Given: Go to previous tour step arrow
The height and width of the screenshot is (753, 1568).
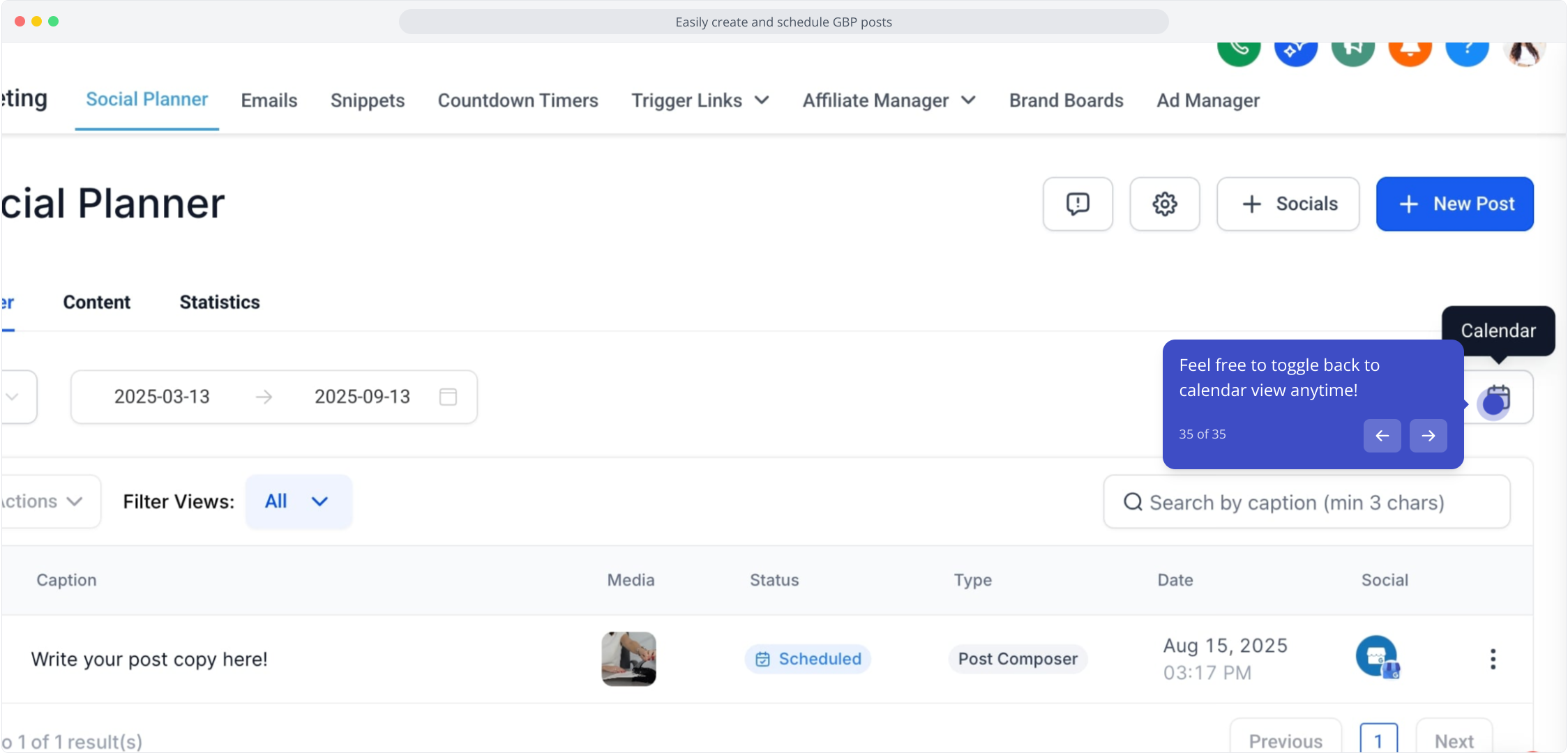Looking at the screenshot, I should click(x=1382, y=436).
